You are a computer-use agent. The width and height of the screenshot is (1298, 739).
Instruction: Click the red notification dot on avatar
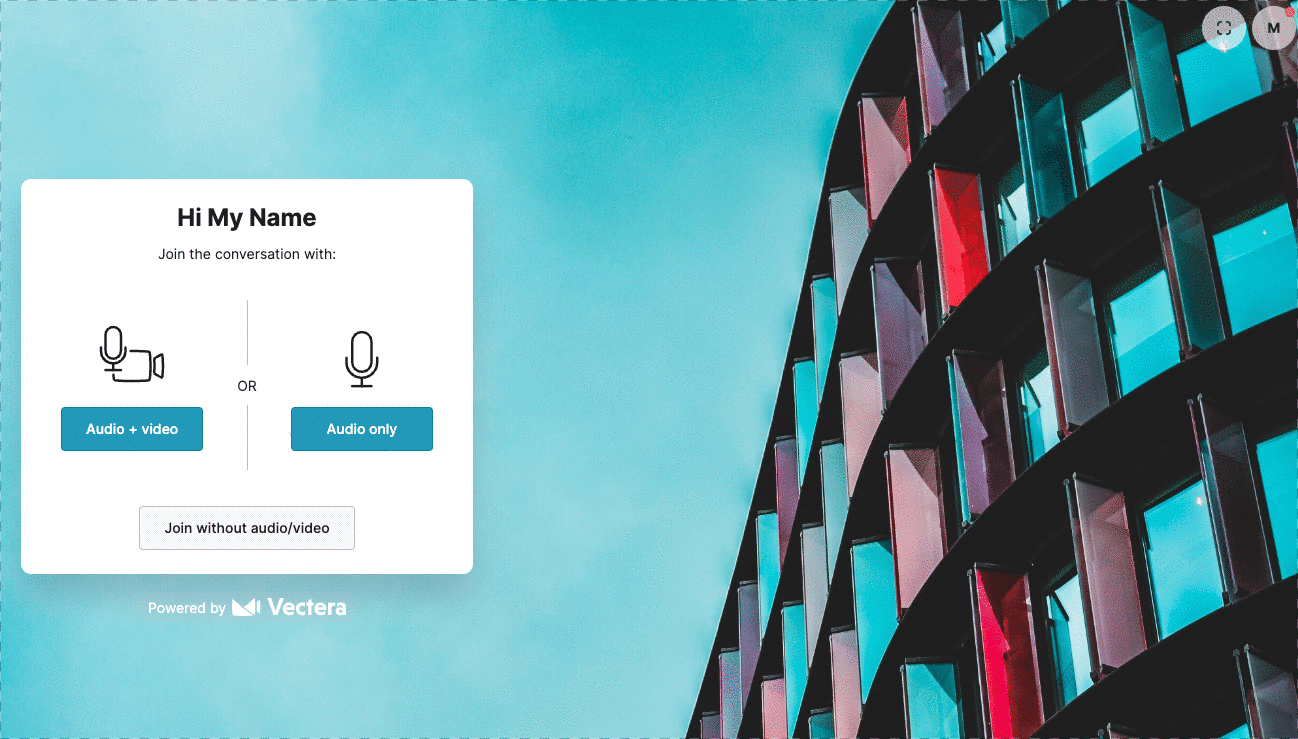click(1289, 12)
